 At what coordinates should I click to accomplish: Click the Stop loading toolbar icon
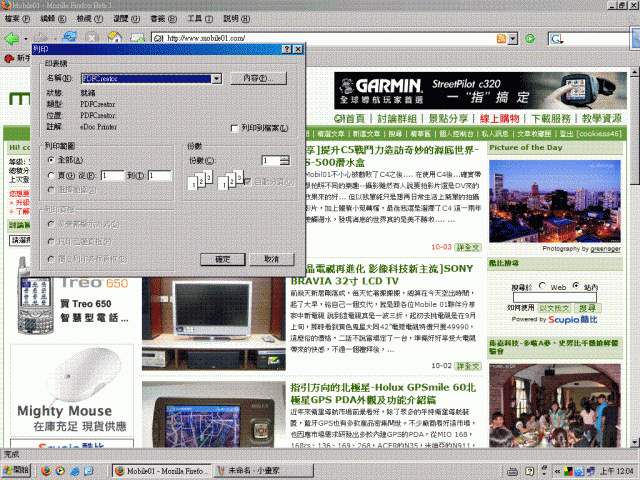point(92,38)
